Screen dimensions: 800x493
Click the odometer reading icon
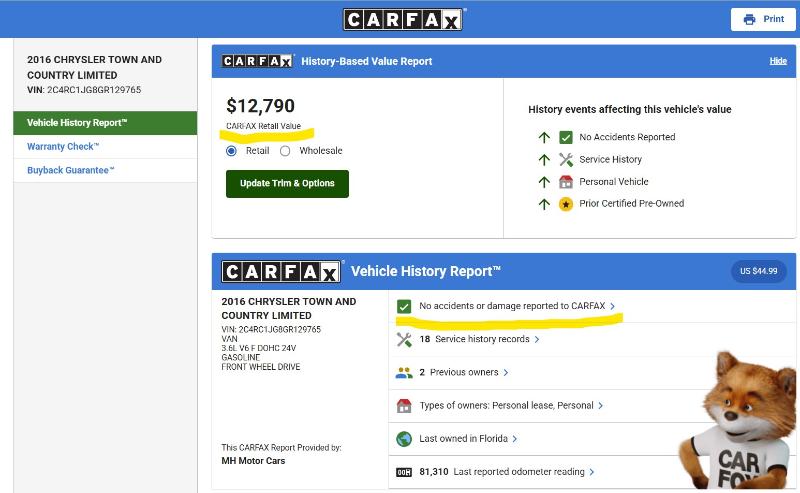(404, 472)
